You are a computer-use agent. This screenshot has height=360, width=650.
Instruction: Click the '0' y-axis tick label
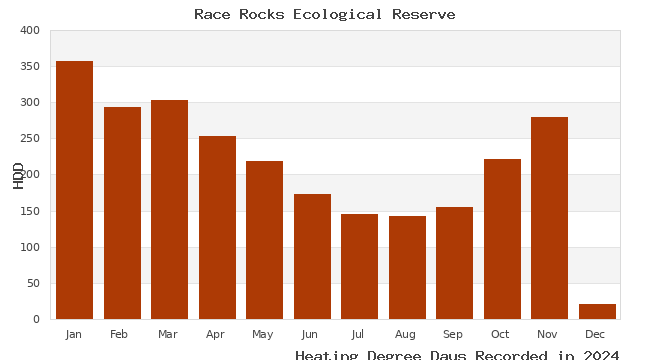[36, 319]
